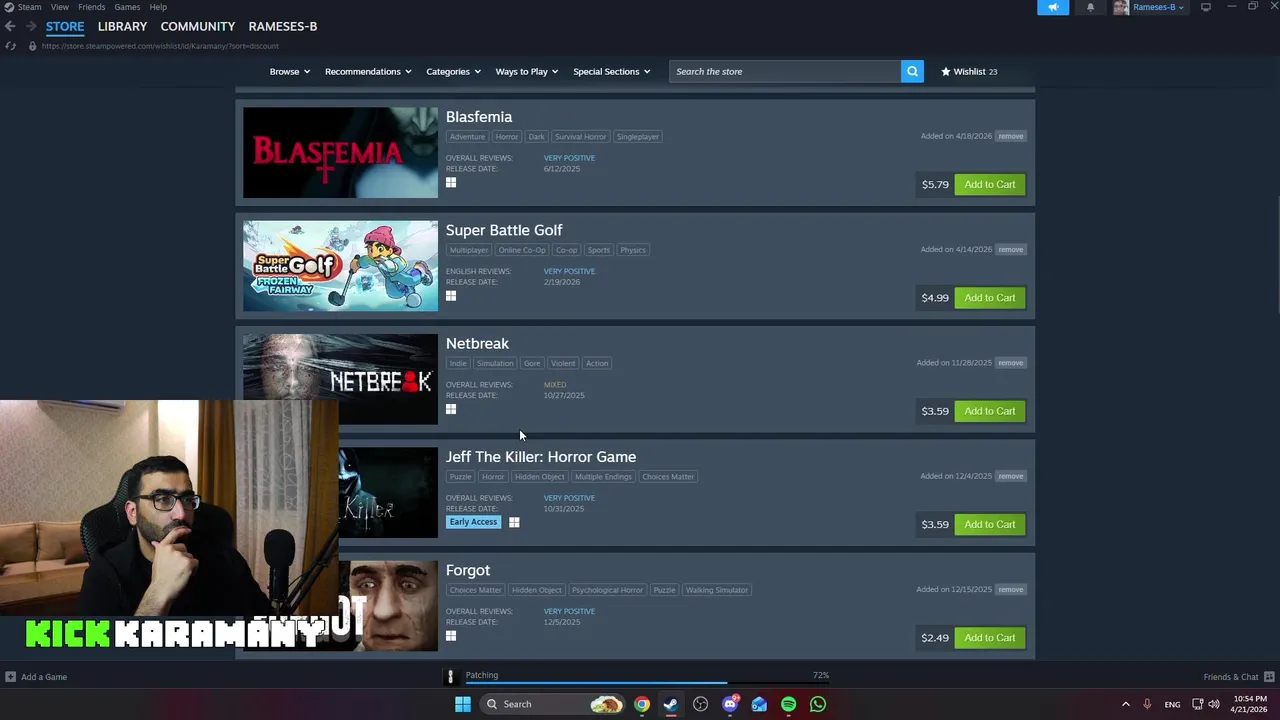The height and width of the screenshot is (720, 1280).
Task: Open the Rameses-B account dropdown
Action: pos(1158,7)
